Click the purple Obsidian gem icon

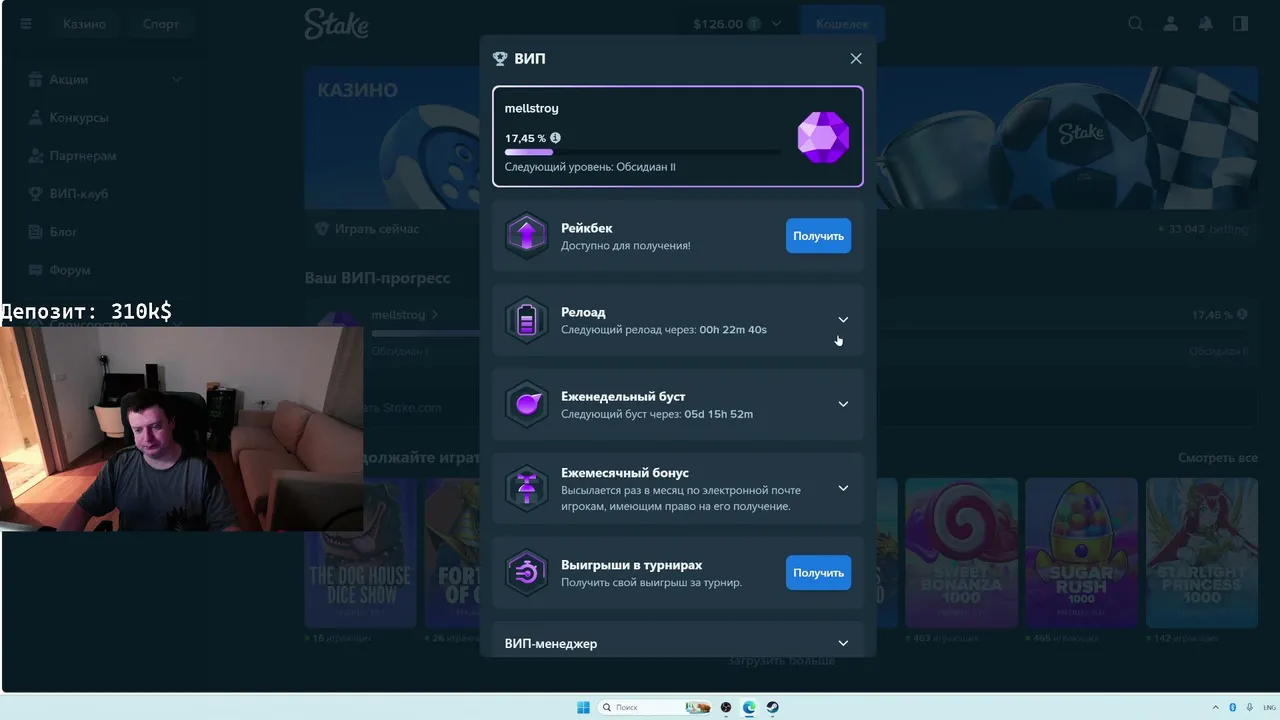click(823, 137)
